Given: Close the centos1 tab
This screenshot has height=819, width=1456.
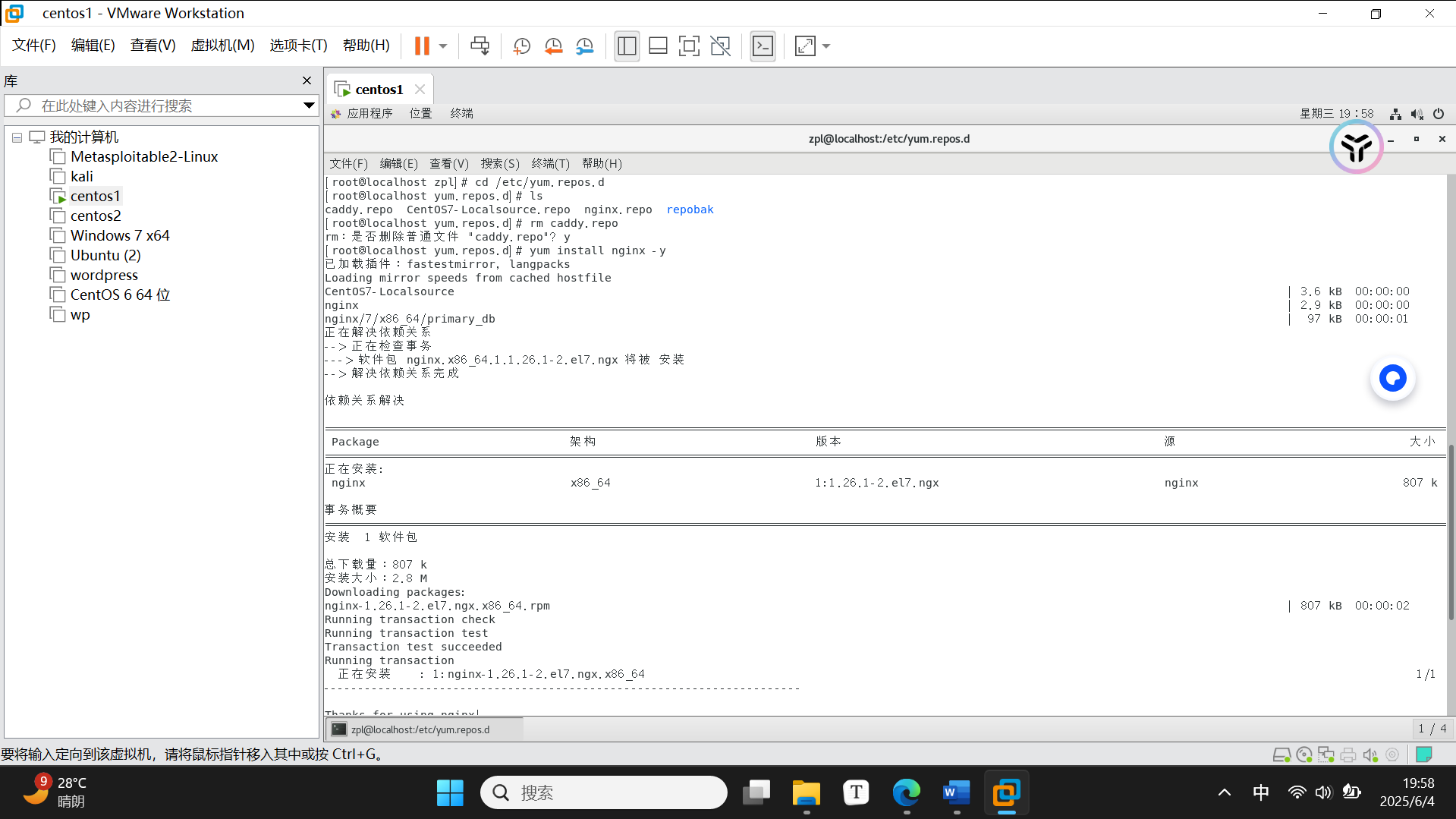Looking at the screenshot, I should tap(420, 90).
